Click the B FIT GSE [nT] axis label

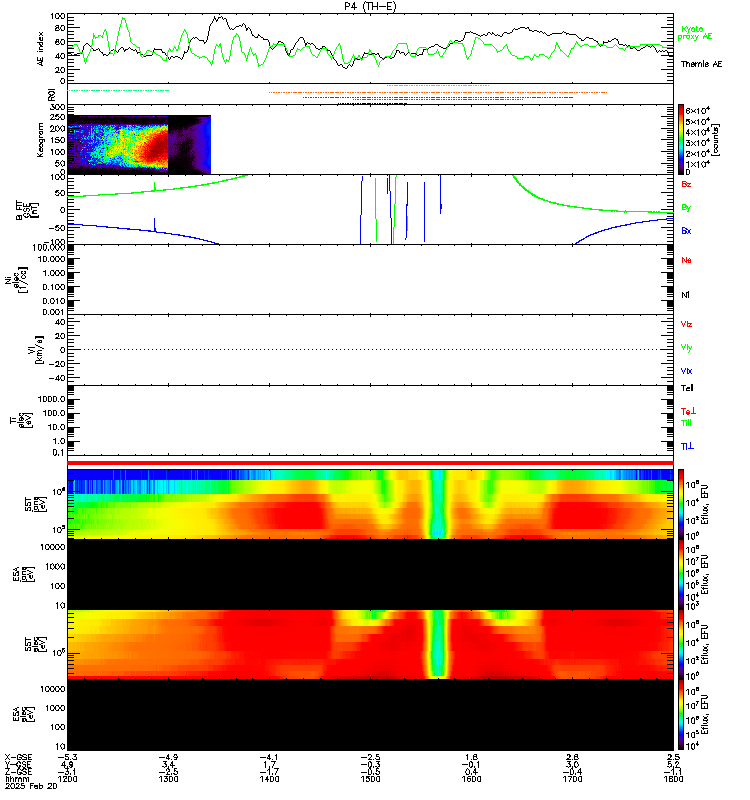[27, 210]
